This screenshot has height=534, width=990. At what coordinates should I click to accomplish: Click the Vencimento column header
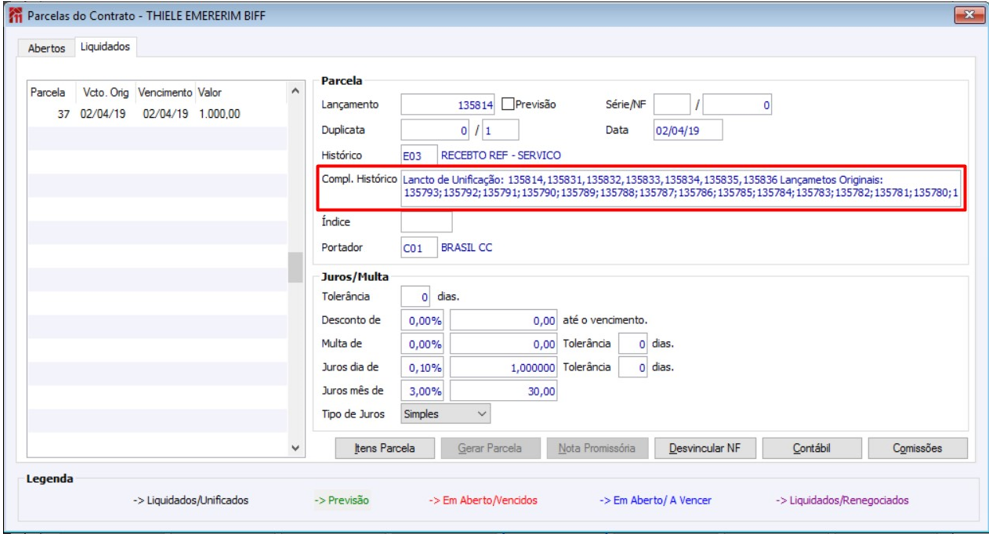click(165, 93)
